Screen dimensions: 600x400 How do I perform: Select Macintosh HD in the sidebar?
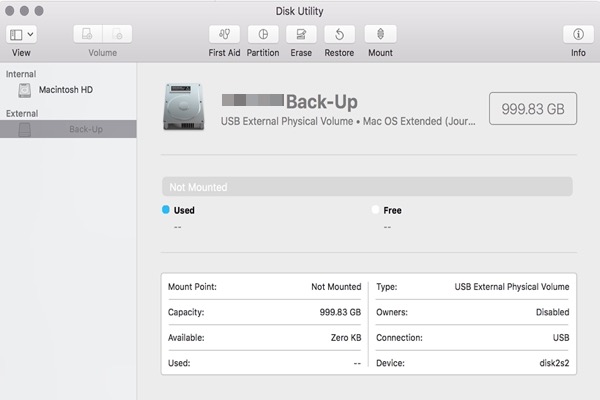65,90
